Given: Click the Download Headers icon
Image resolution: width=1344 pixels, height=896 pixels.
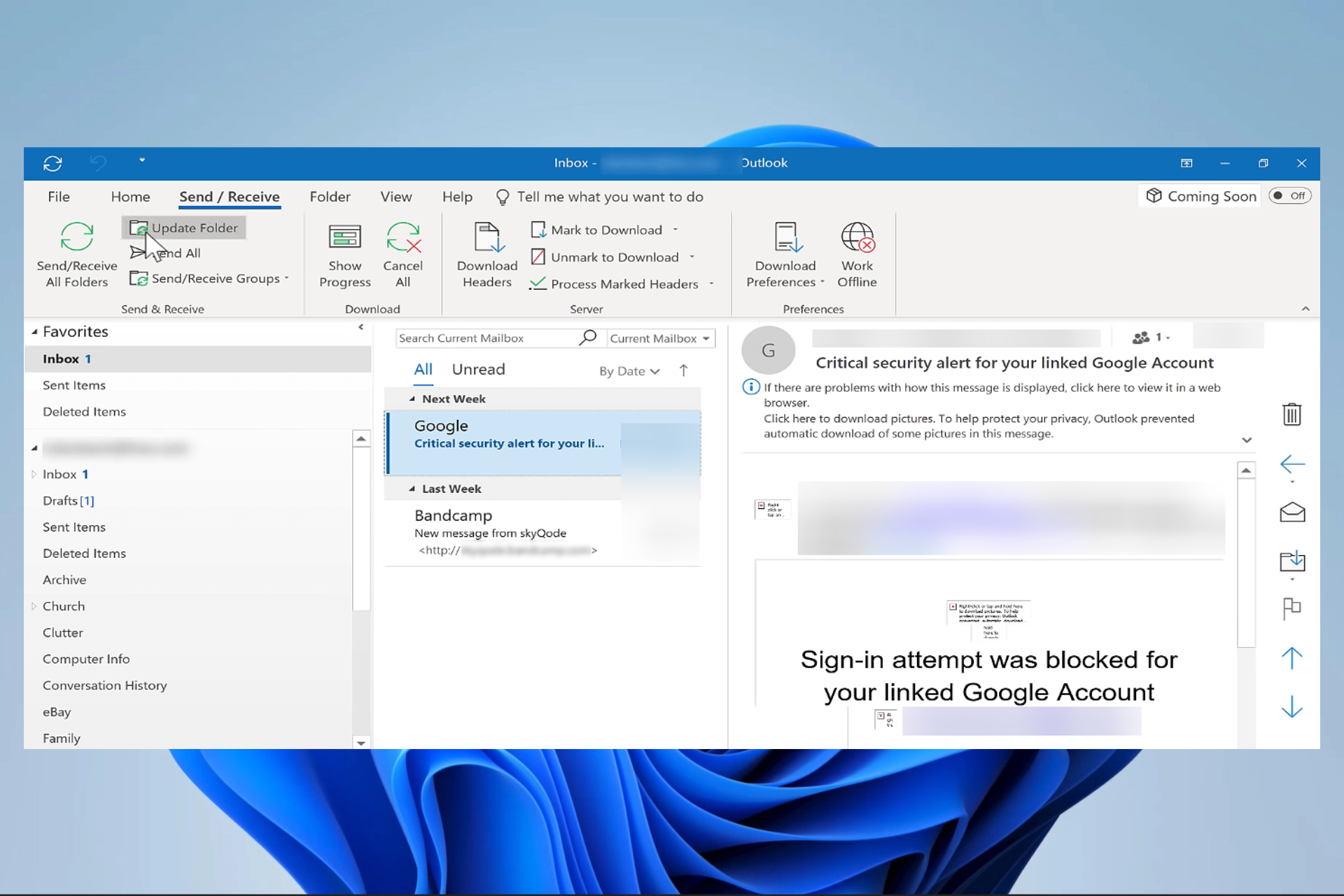Looking at the screenshot, I should pyautogui.click(x=488, y=237).
